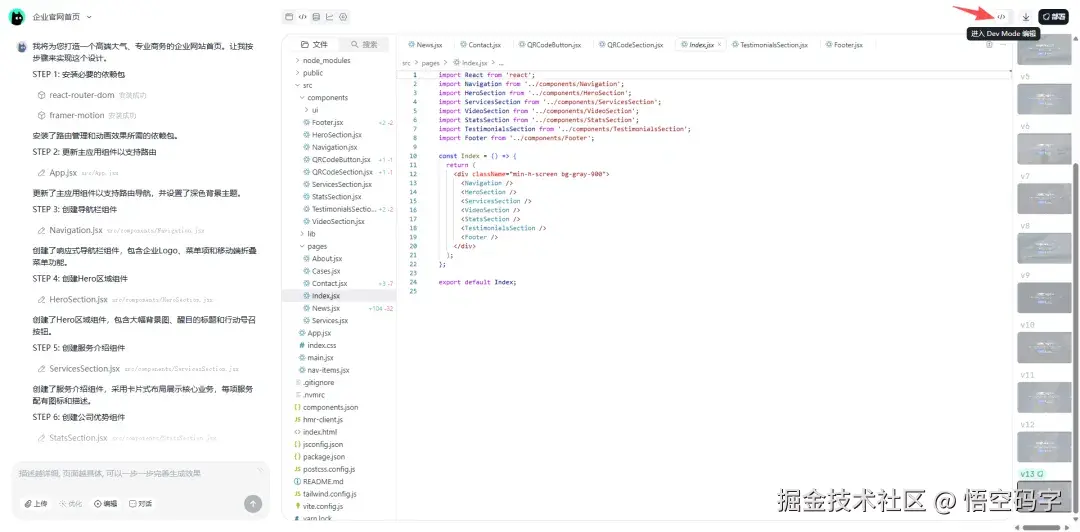Select the 对话 chat mode button
The image size is (1080, 532).
141,504
